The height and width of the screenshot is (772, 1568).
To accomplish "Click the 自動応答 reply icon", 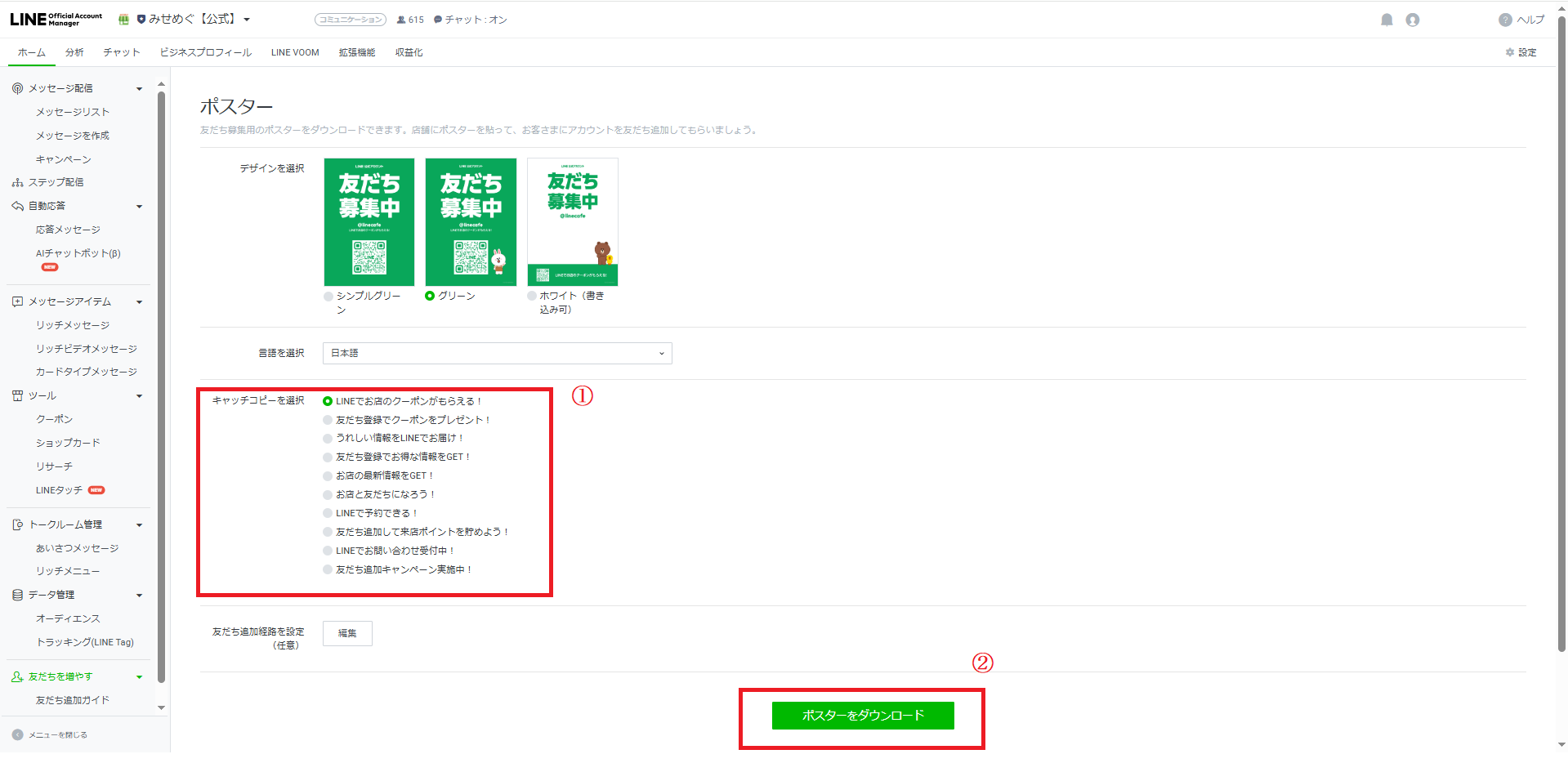I will 17,206.
